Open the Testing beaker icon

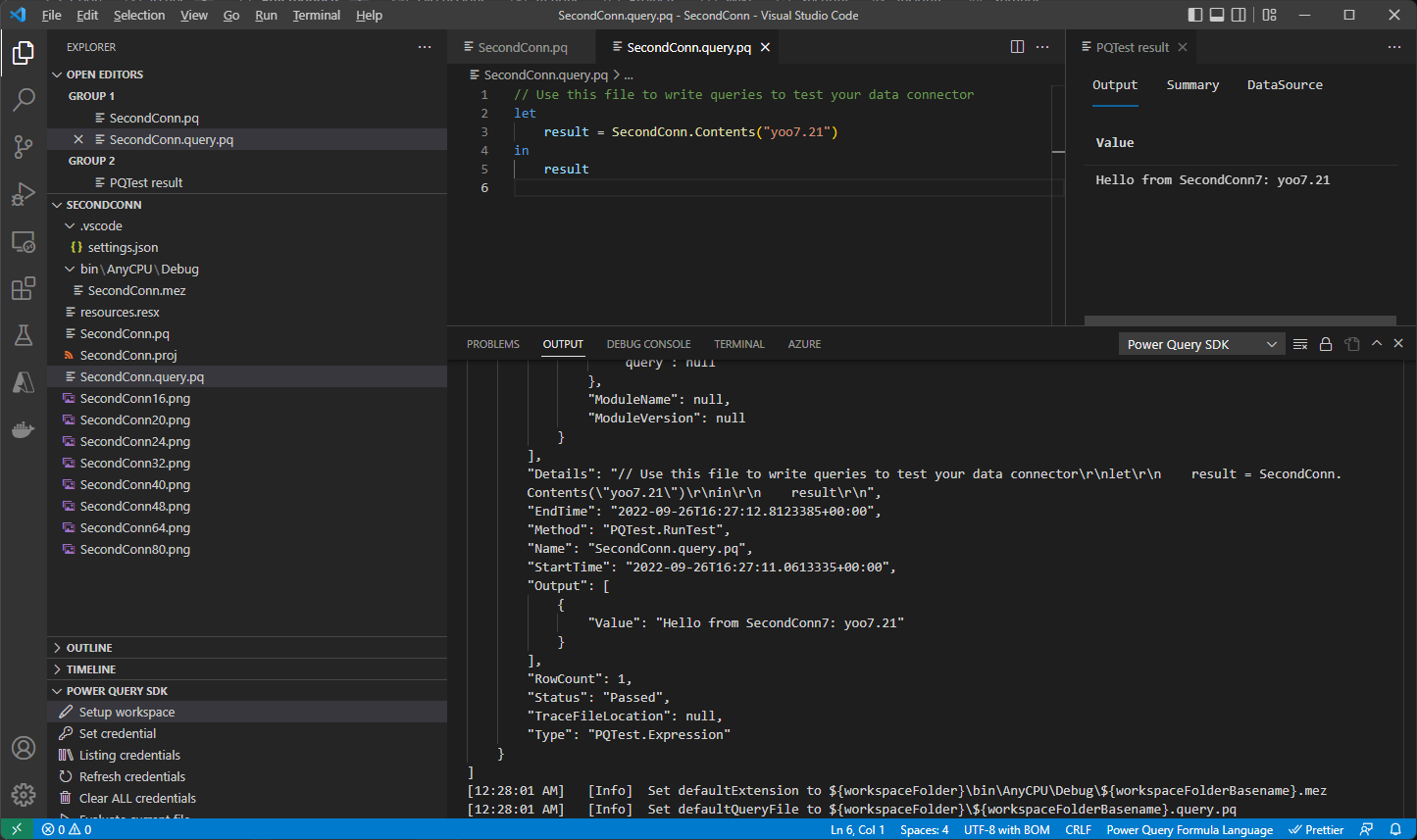(24, 335)
